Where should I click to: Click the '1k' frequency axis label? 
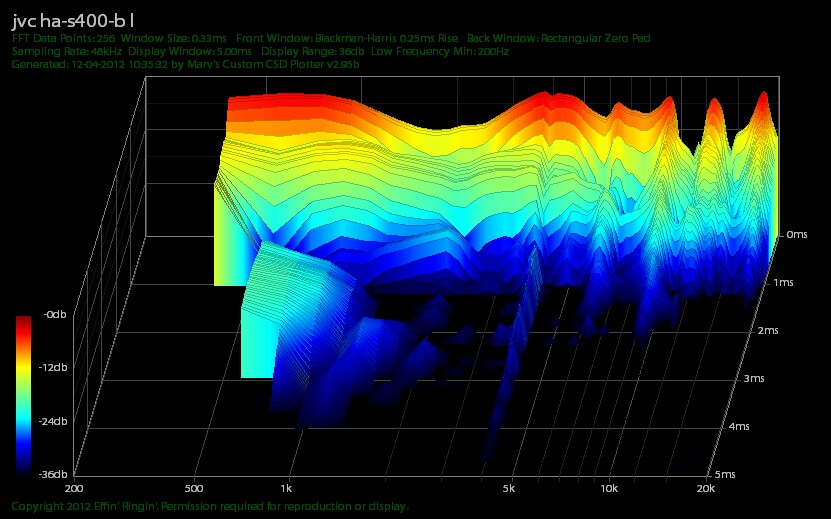click(x=286, y=488)
